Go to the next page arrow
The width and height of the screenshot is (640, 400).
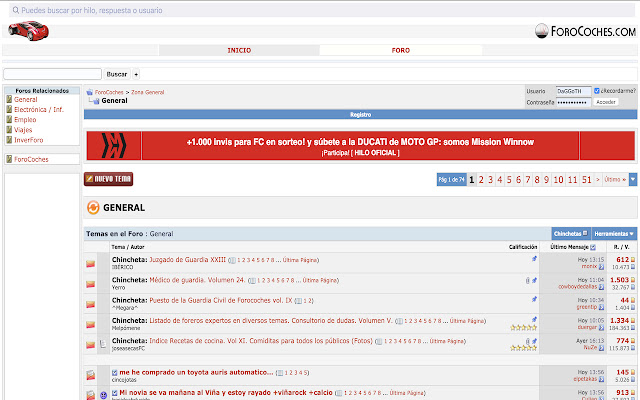(598, 180)
